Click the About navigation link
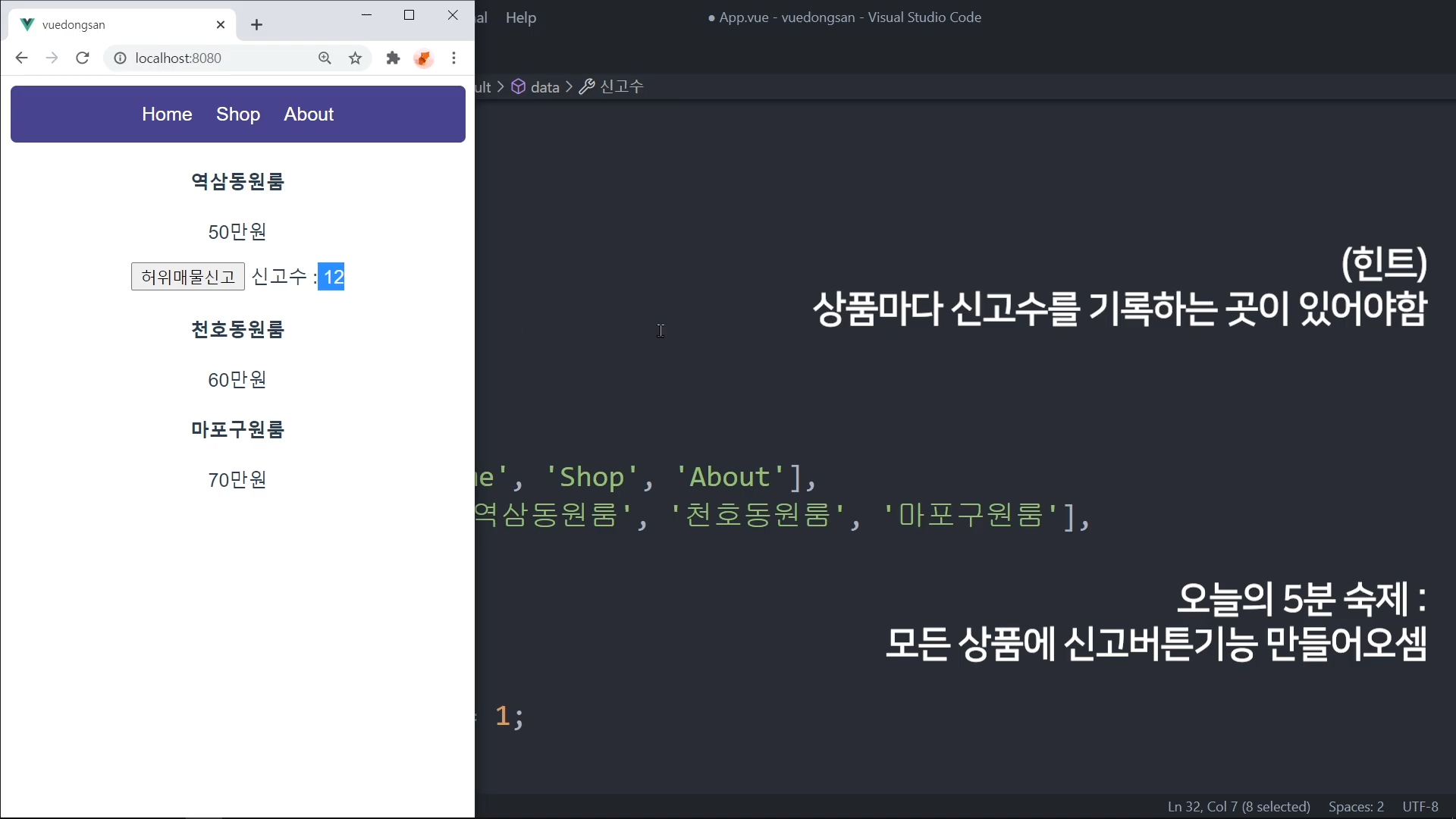Screen dimensions: 1456x819 [x=309, y=115]
